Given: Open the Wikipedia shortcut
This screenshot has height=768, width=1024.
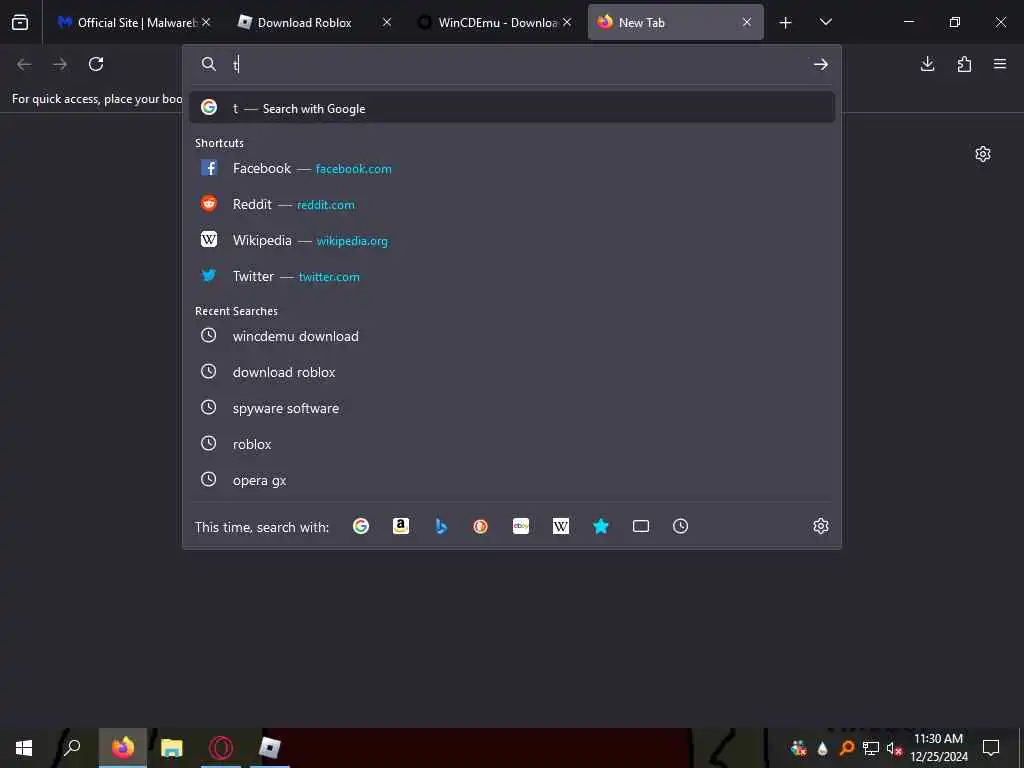Looking at the screenshot, I should pyautogui.click(x=512, y=240).
